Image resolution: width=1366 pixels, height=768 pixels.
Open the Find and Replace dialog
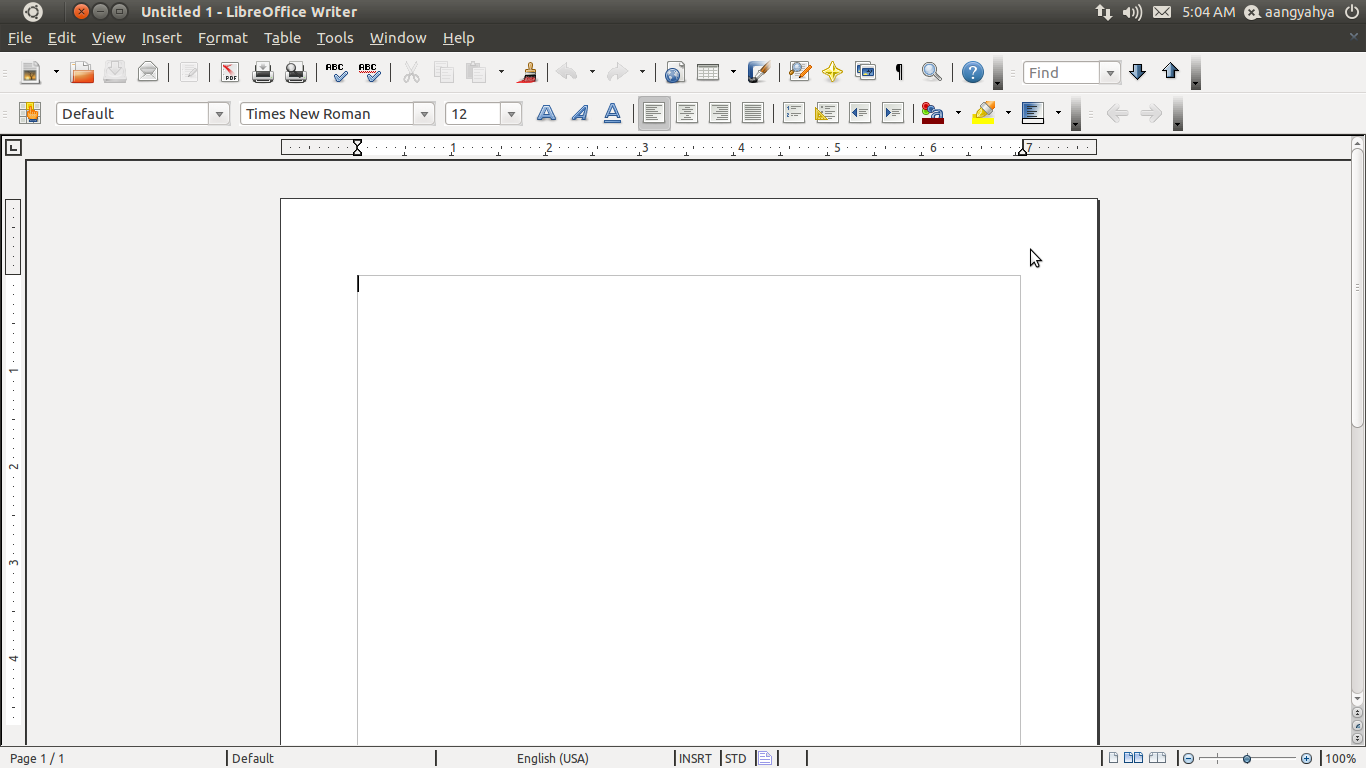pos(931,72)
